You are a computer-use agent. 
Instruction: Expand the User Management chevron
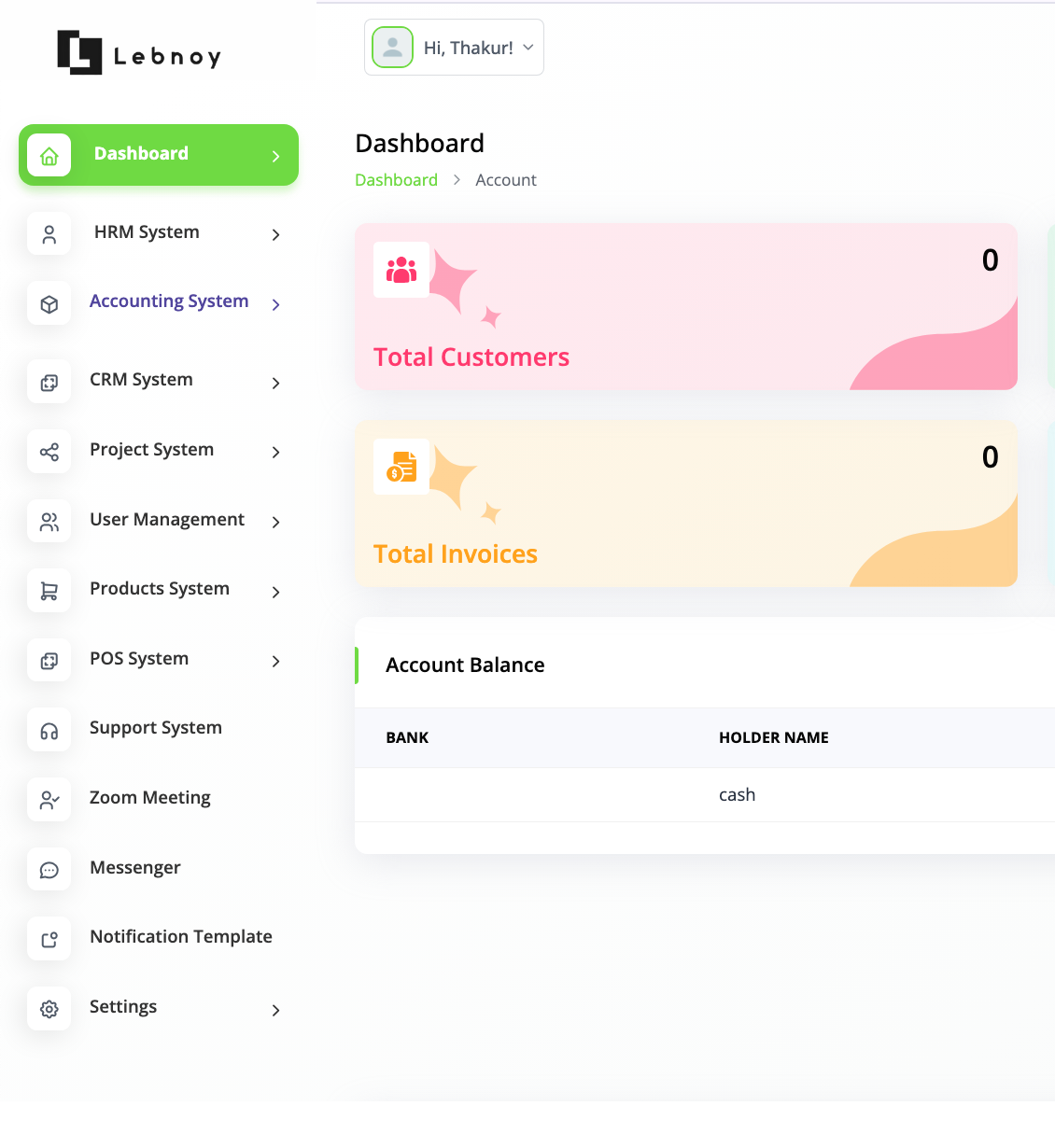point(275,522)
